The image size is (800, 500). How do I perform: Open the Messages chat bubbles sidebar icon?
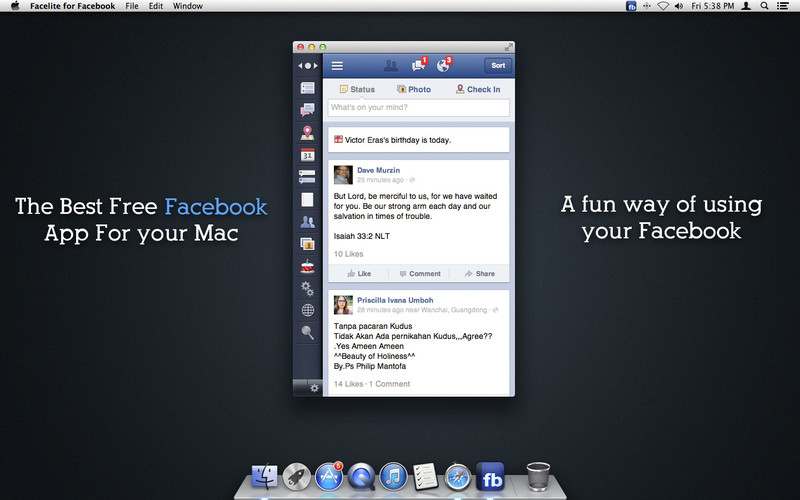[307, 110]
